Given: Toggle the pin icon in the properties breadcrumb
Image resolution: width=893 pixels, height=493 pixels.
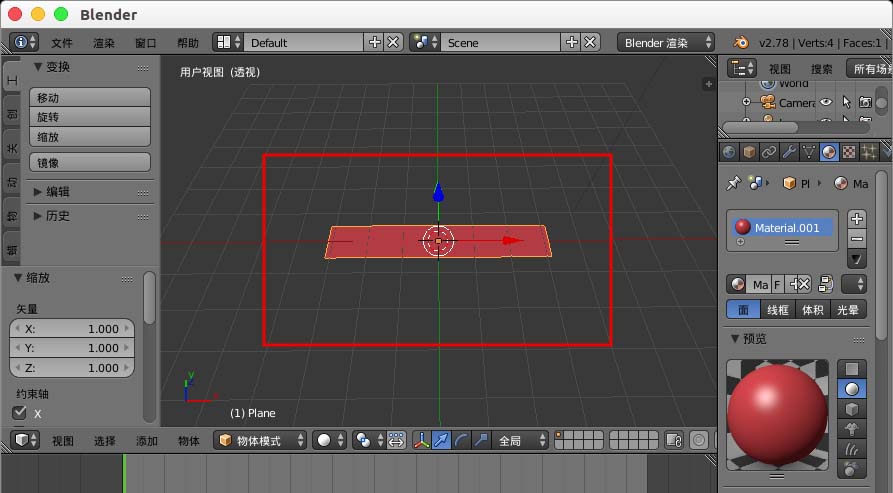Looking at the screenshot, I should (x=734, y=183).
